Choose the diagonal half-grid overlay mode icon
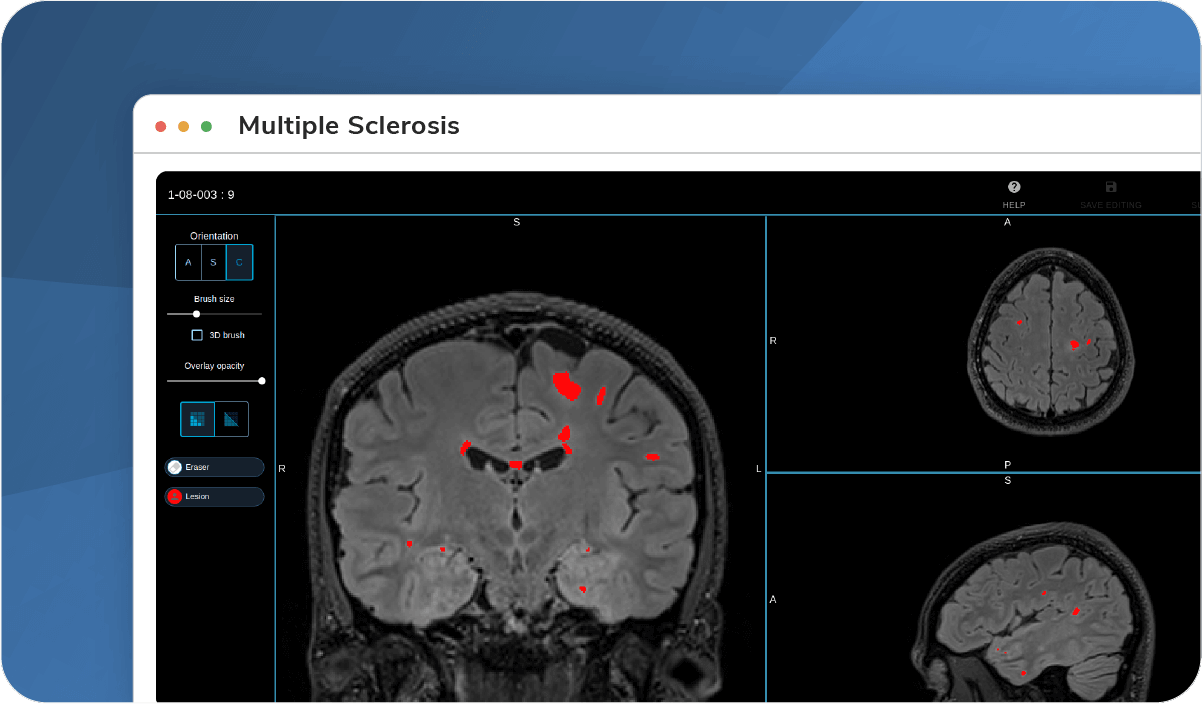Viewport: 1202px width, 704px height. pos(231,419)
